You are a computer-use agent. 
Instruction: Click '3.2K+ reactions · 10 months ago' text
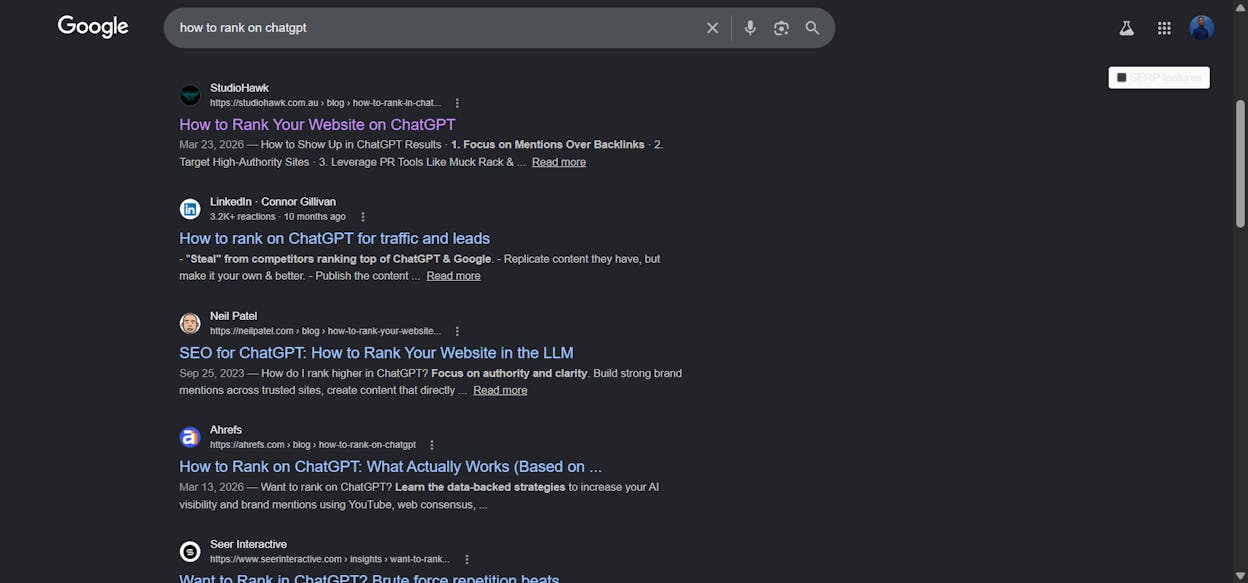pos(278,217)
